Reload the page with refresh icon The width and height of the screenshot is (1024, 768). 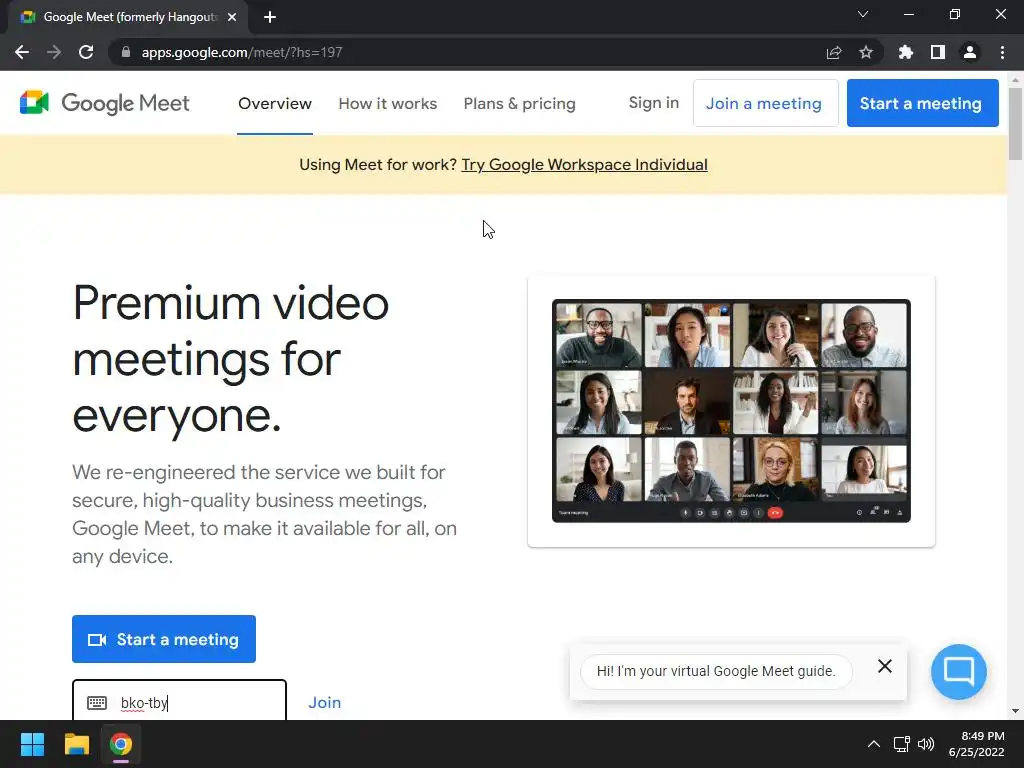click(86, 52)
